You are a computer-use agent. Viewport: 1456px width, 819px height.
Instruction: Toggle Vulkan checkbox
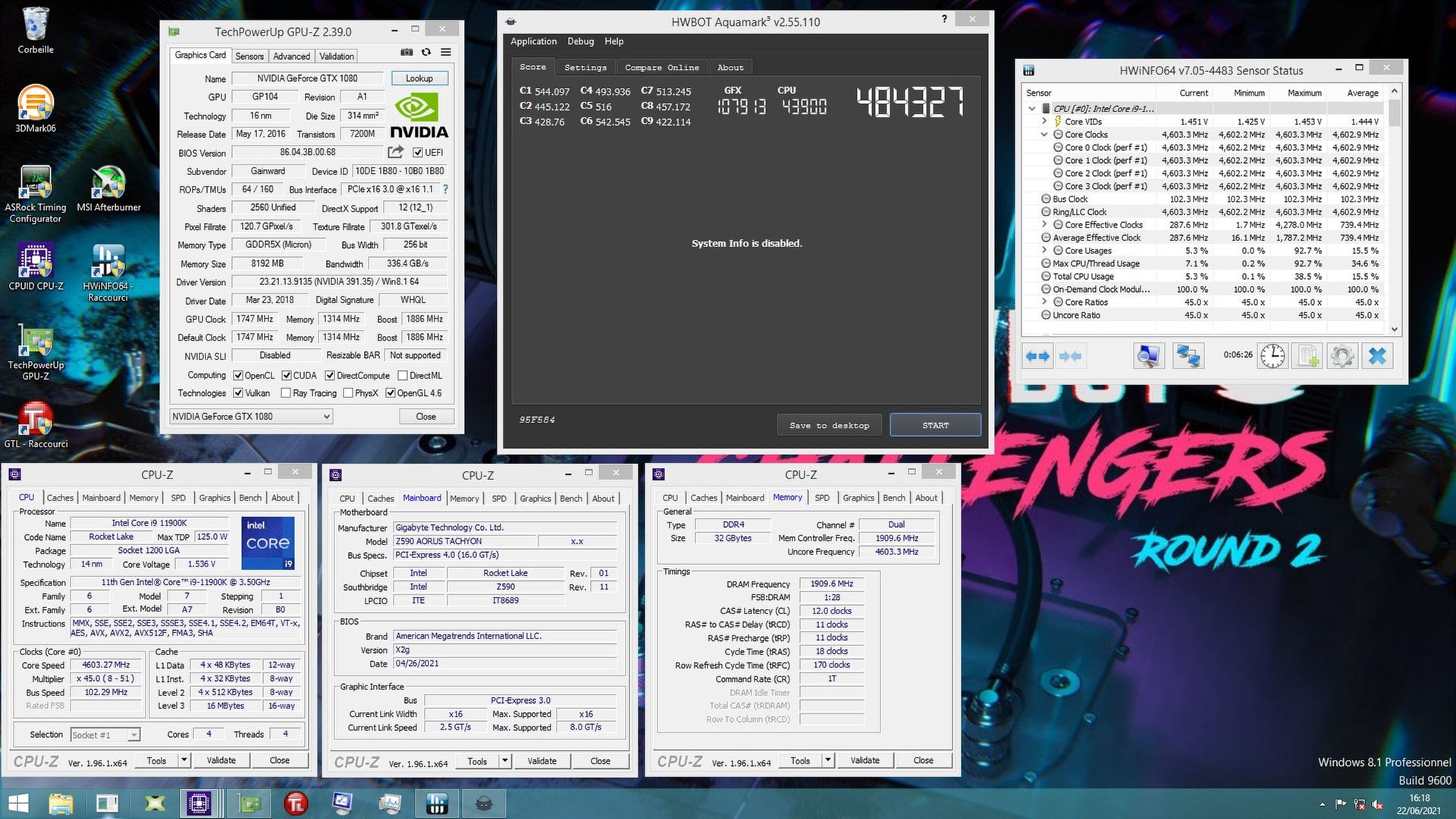click(x=238, y=393)
